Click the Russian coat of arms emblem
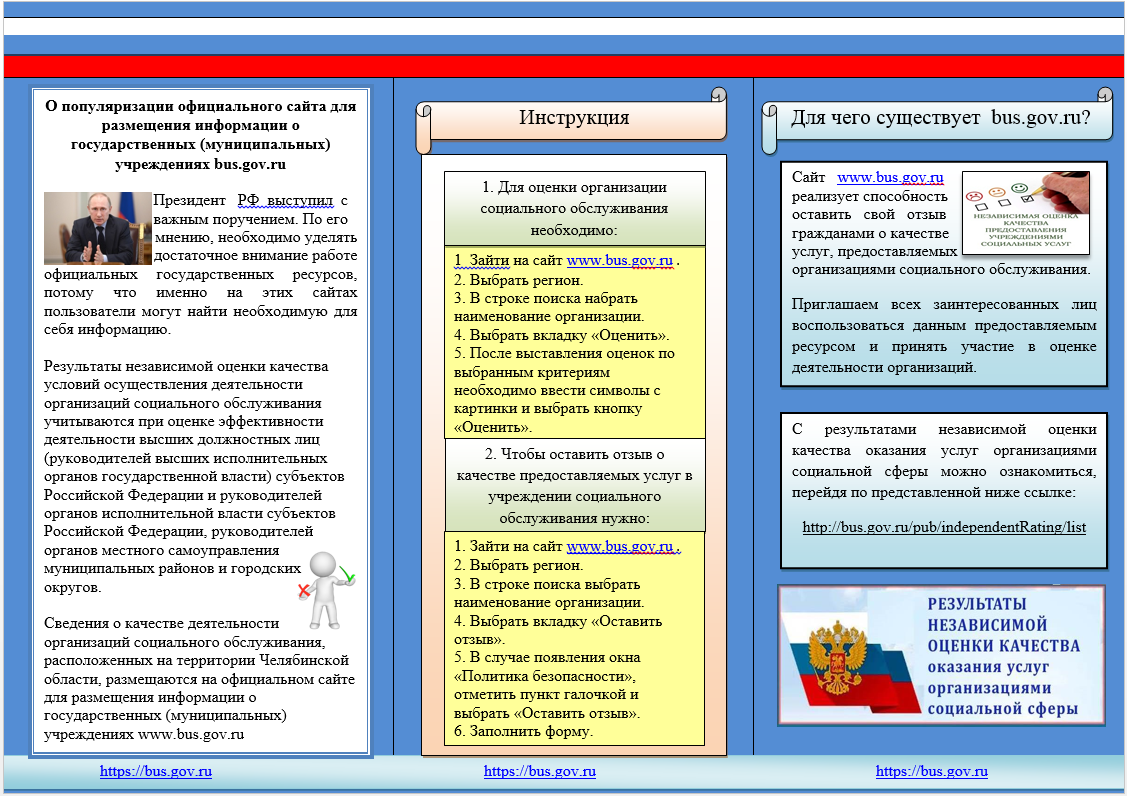1127x796 pixels. (x=839, y=657)
